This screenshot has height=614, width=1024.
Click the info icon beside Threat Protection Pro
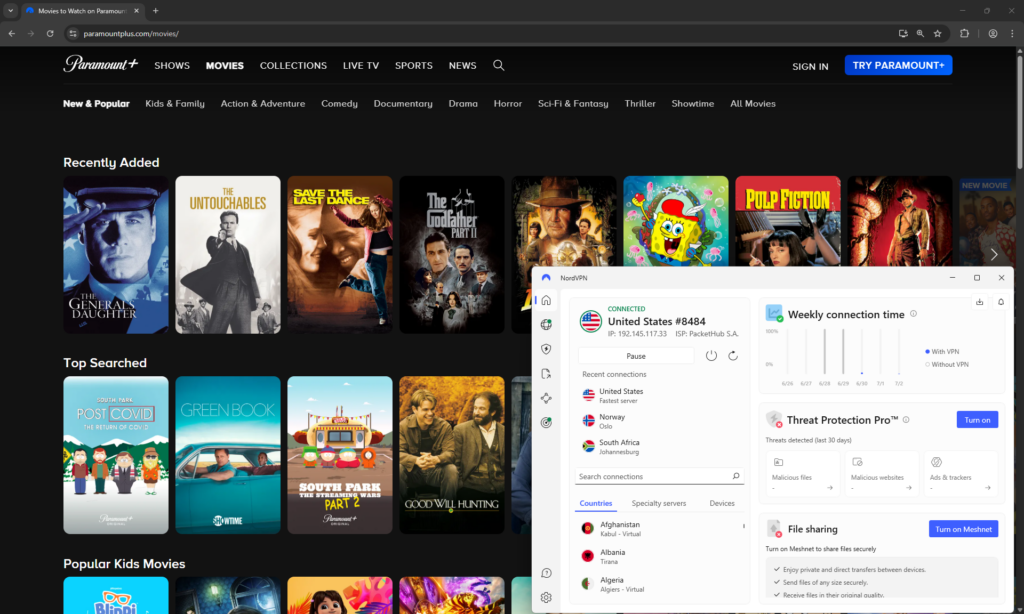click(x=906, y=419)
